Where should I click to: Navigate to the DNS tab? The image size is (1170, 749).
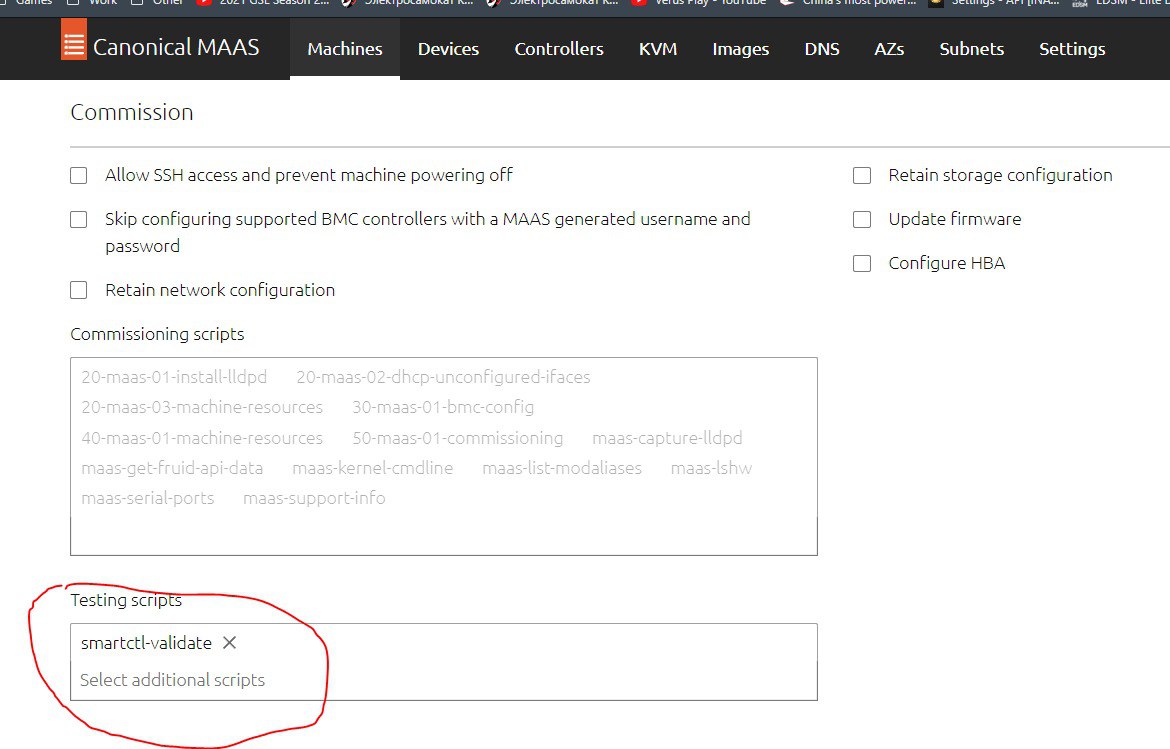click(x=822, y=49)
